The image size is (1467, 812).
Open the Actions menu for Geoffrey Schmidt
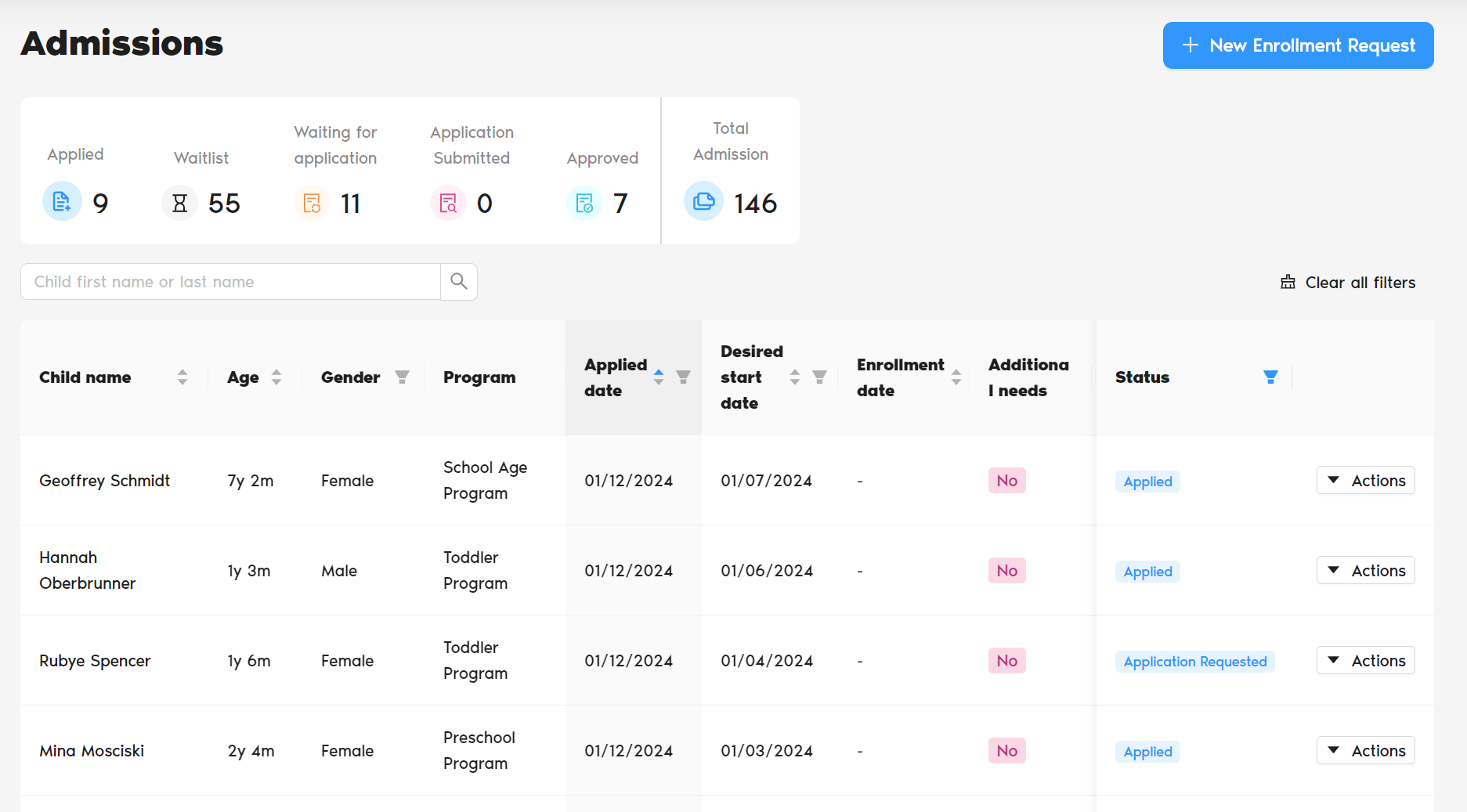[1365, 480]
